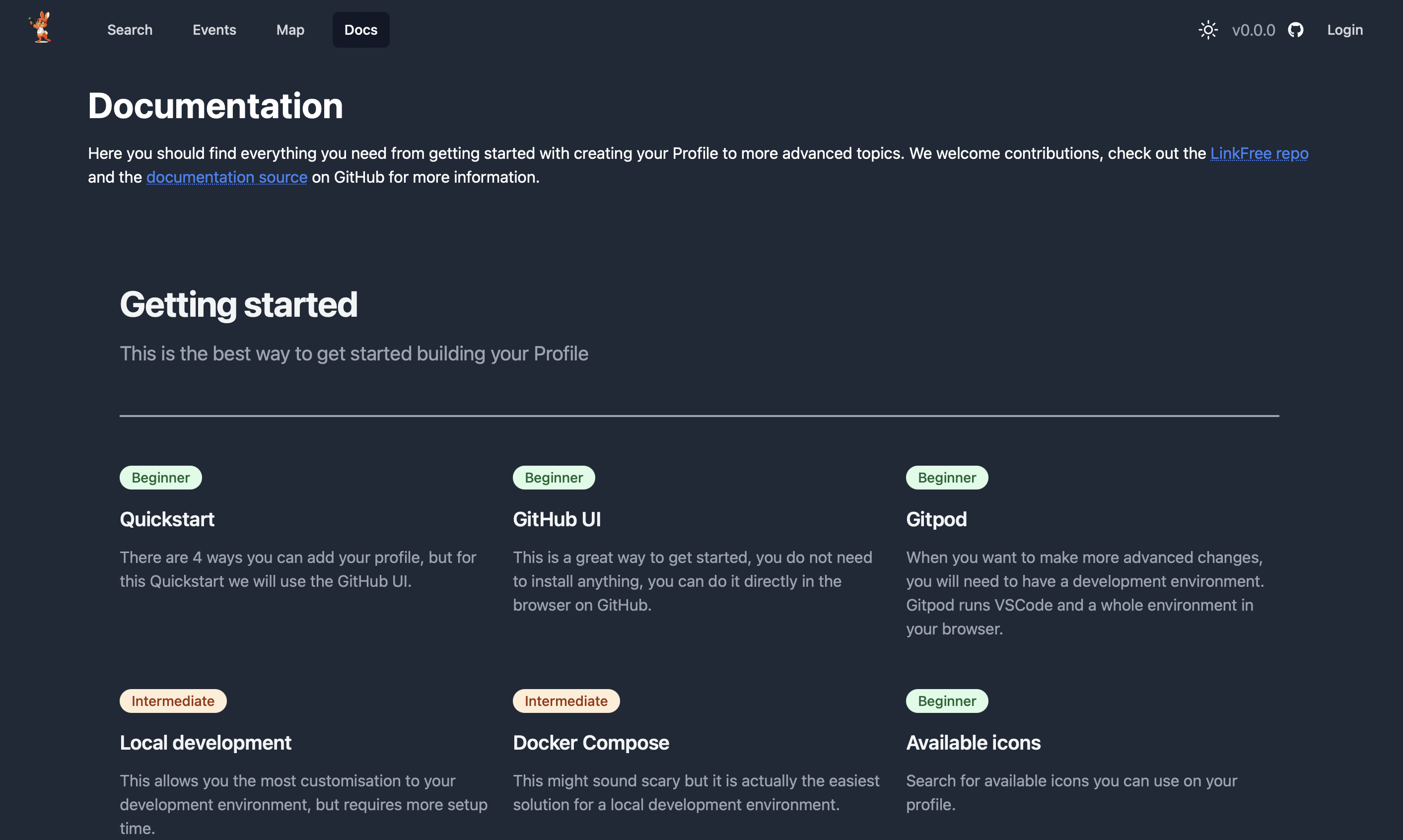This screenshot has height=840, width=1403.
Task: Click the Intermediate badge above Docker Compose
Action: 566,701
